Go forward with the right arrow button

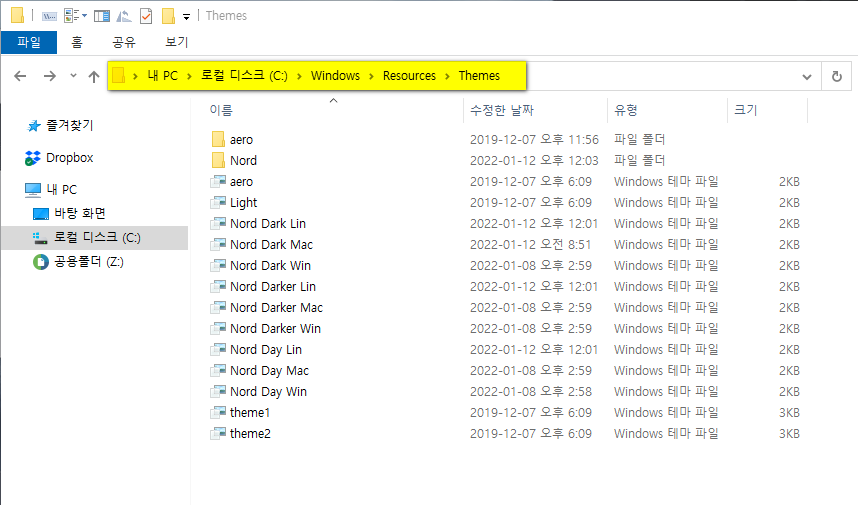pos(50,76)
